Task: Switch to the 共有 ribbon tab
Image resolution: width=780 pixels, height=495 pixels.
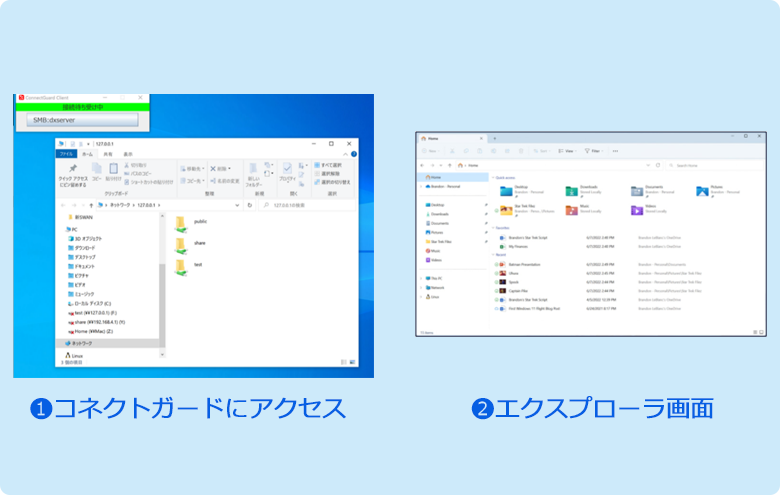Action: pyautogui.click(x=107, y=154)
